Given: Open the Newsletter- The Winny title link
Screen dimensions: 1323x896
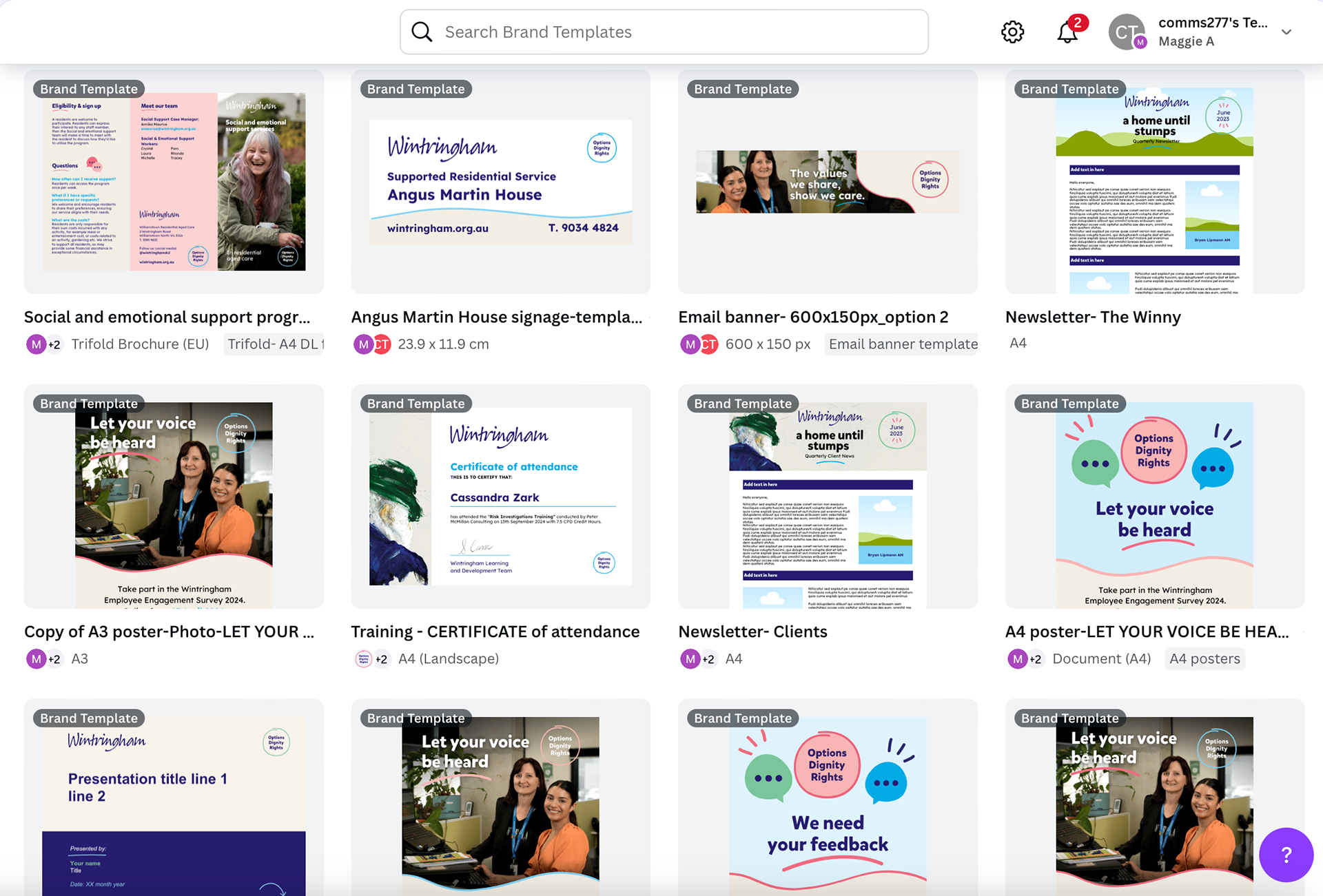Looking at the screenshot, I should click(1093, 317).
